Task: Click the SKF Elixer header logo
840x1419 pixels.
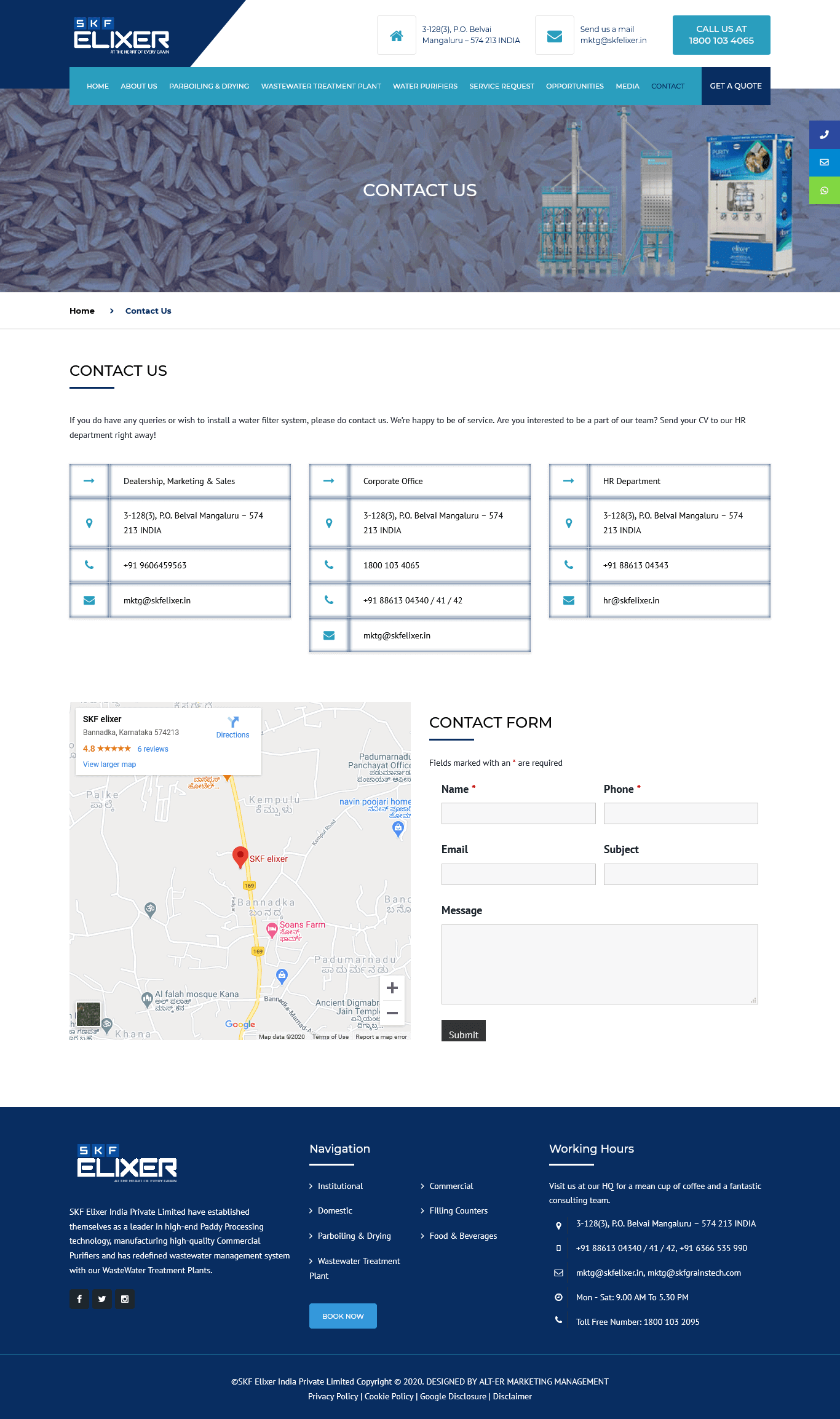Action: click(122, 36)
